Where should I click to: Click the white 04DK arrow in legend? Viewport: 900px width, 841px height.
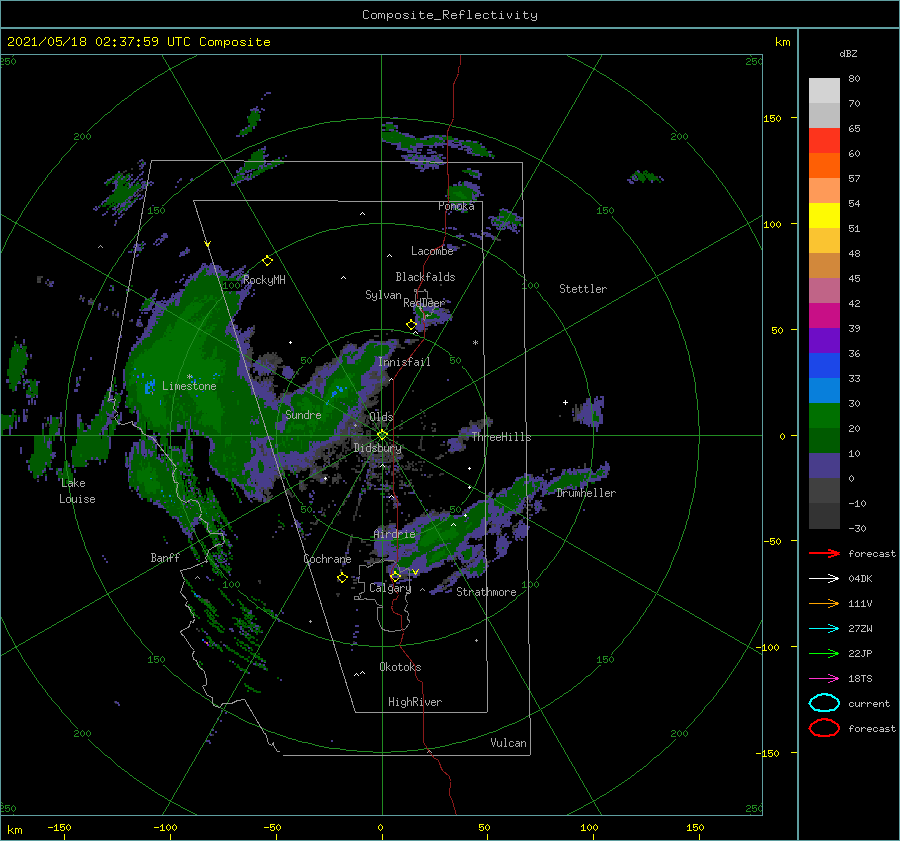(824, 578)
